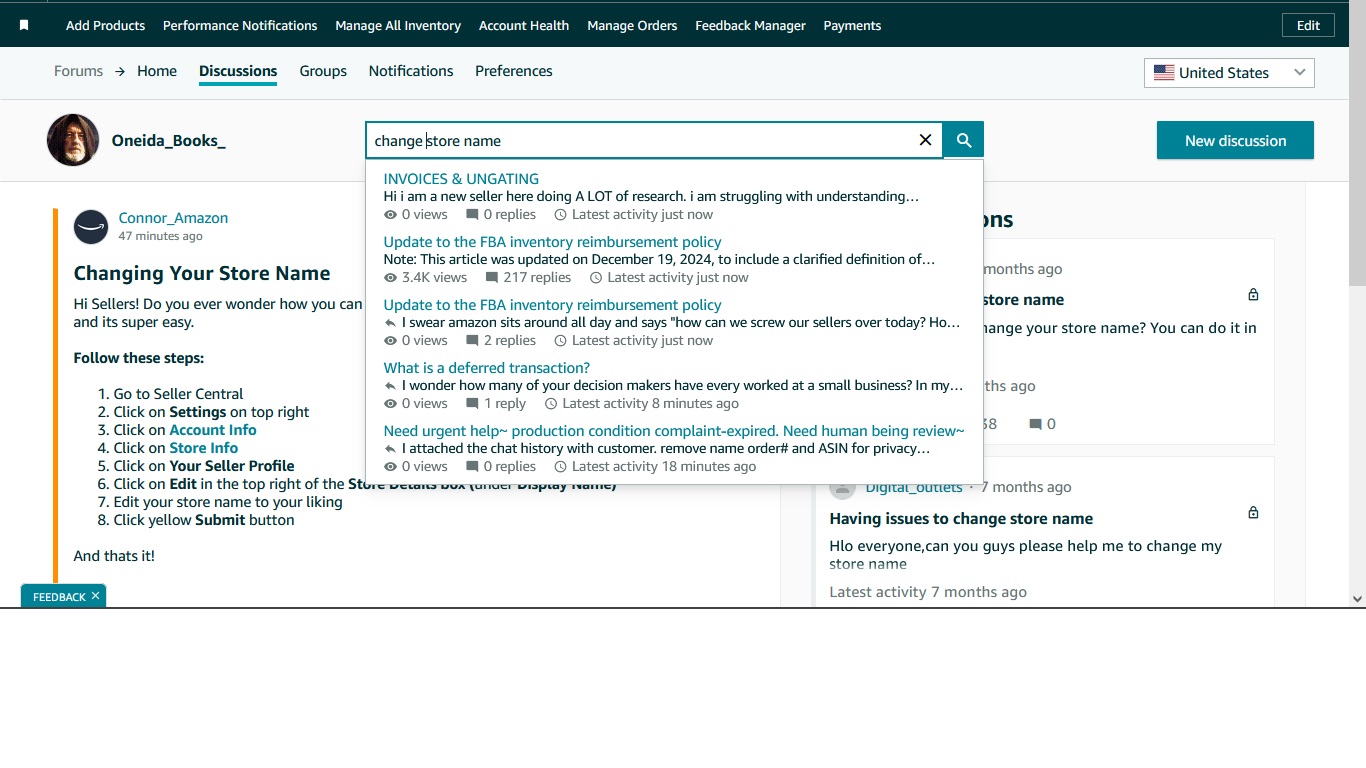
Task: Click the search magnifier button
Action: coord(964,140)
